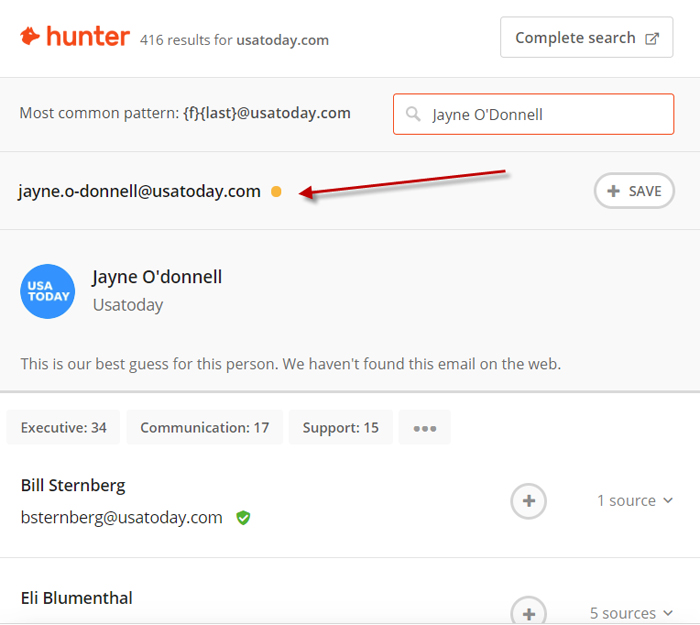Add Bill Sternberg with the plus button
The height and width of the screenshot is (625, 700).
[529, 501]
